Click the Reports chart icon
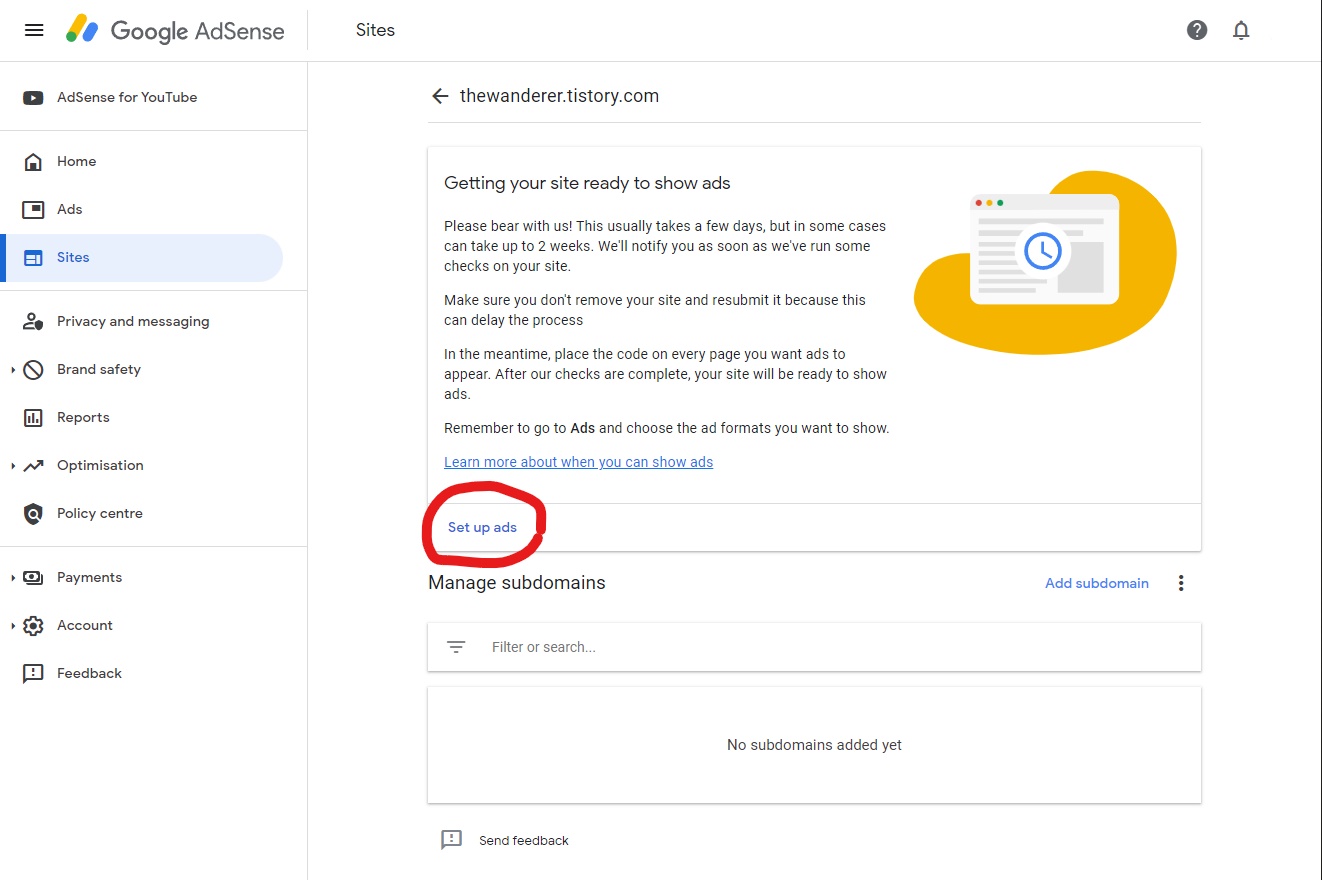 33,417
